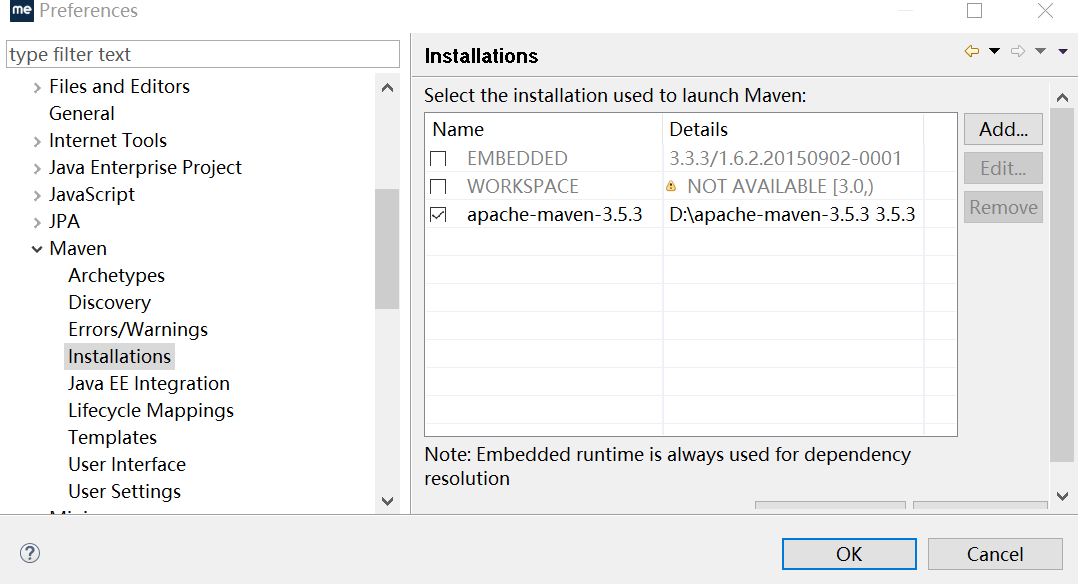Click the right pane scrollbar down arrow
Screen dimensions: 1078x584
1062,496
